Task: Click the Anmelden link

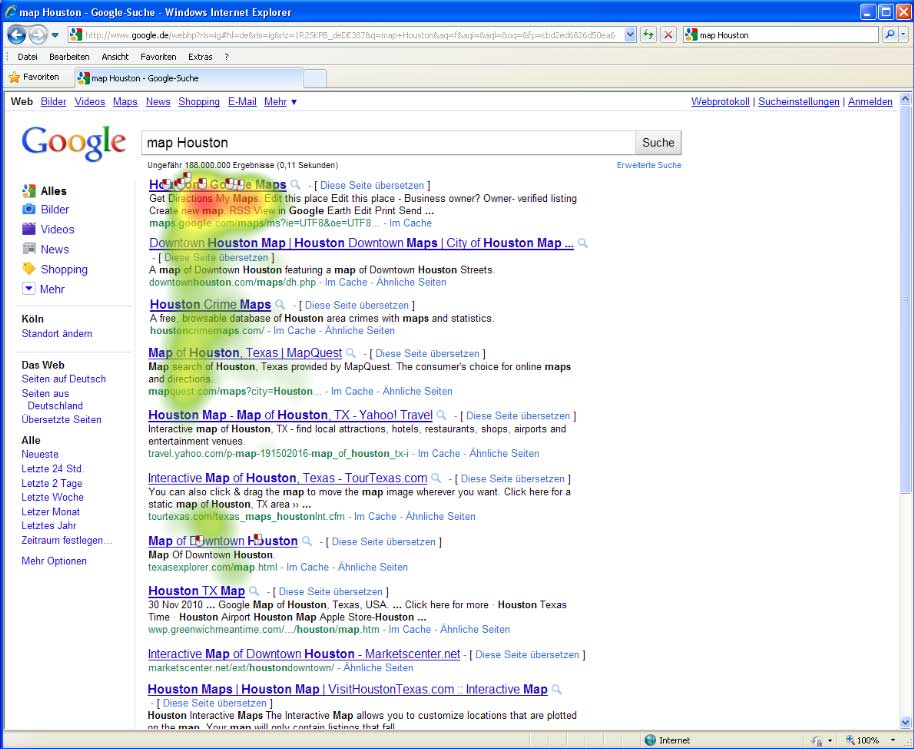Action: click(870, 101)
